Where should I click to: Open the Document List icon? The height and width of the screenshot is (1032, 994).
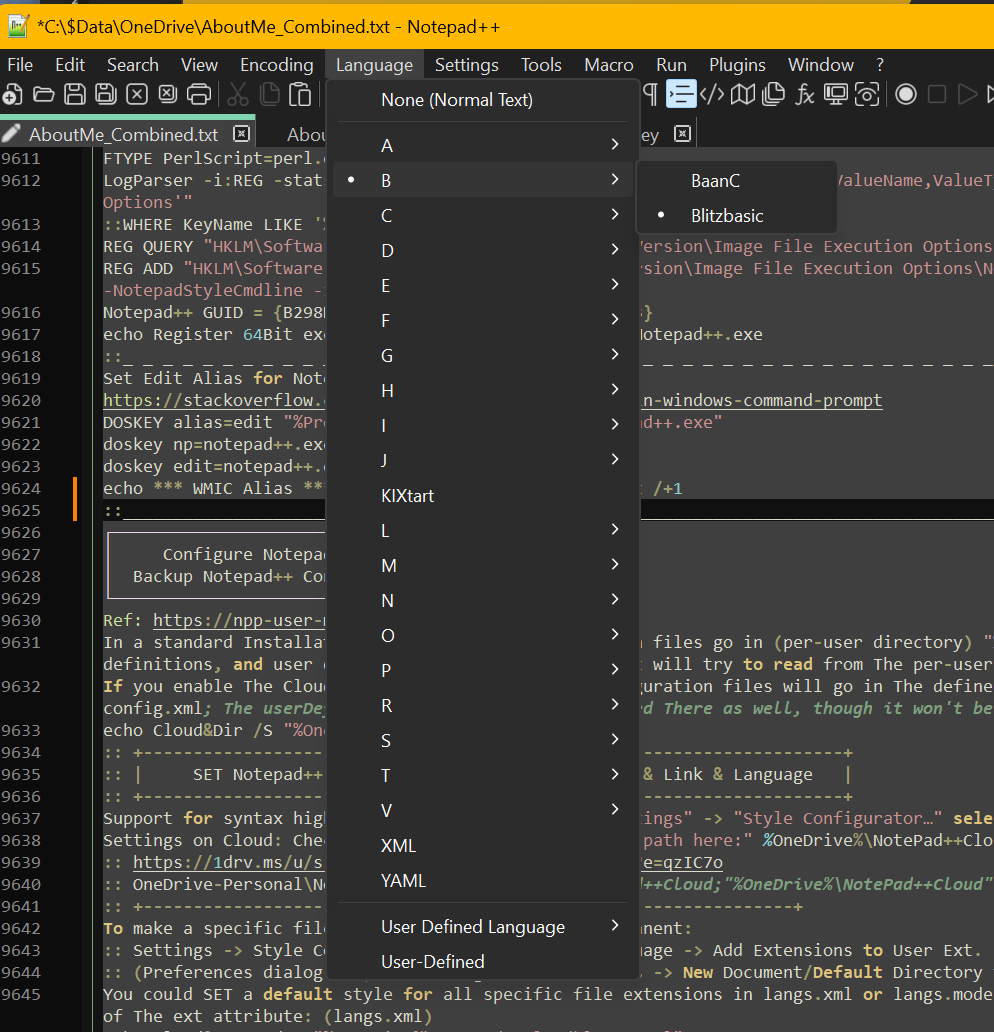773,95
